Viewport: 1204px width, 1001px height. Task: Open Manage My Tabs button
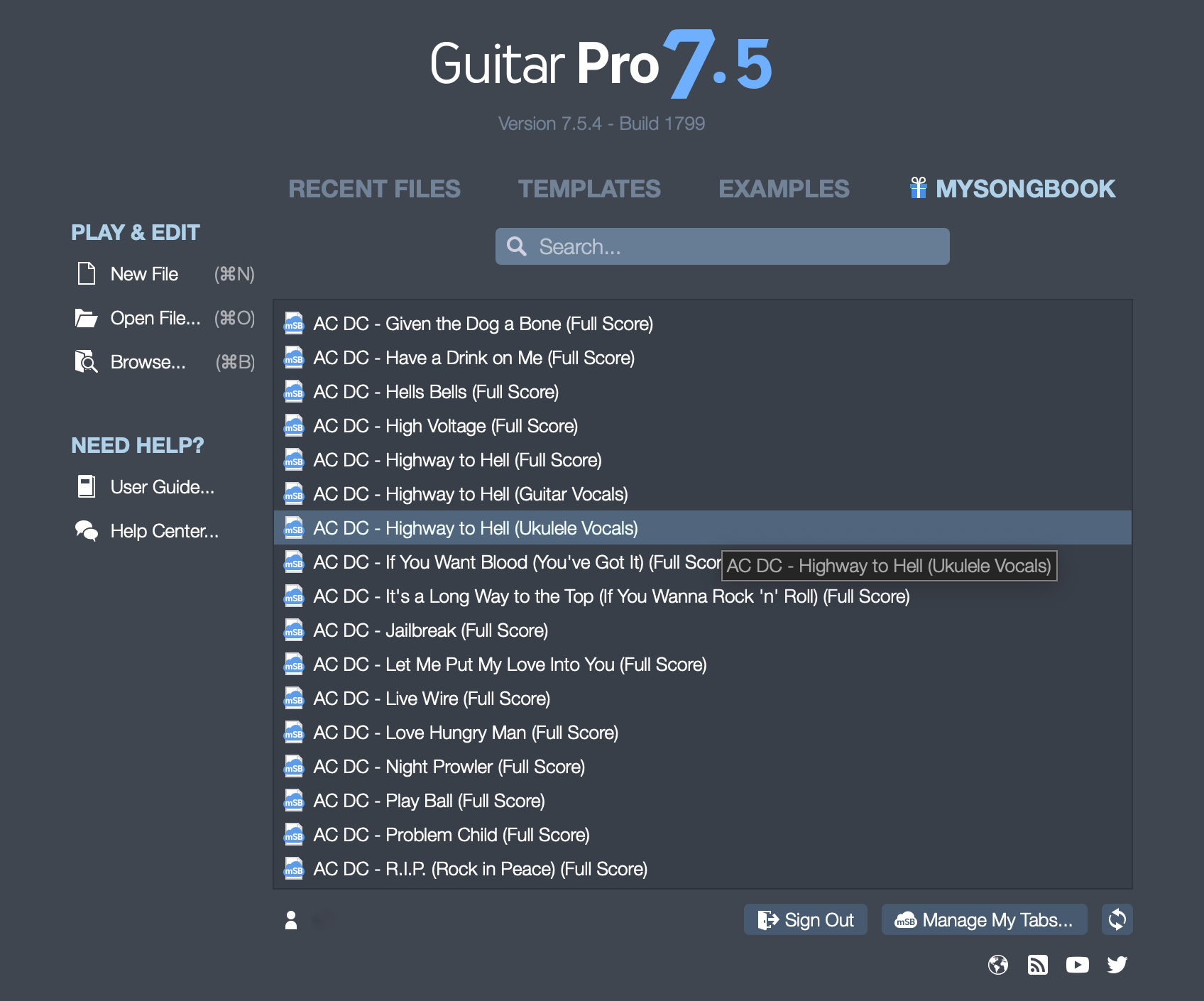tap(985, 919)
